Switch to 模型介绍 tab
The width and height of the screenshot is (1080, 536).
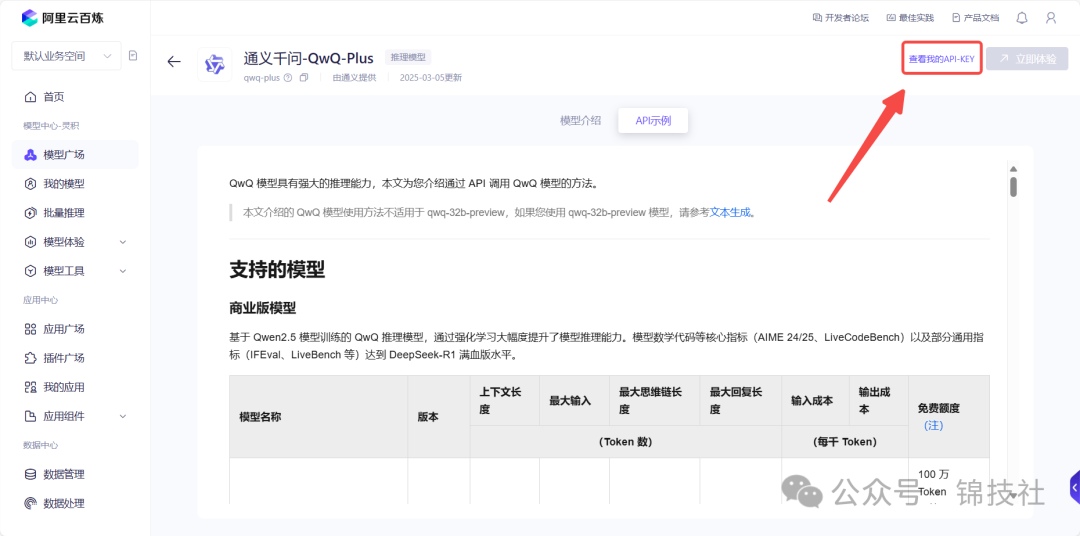[x=581, y=121]
